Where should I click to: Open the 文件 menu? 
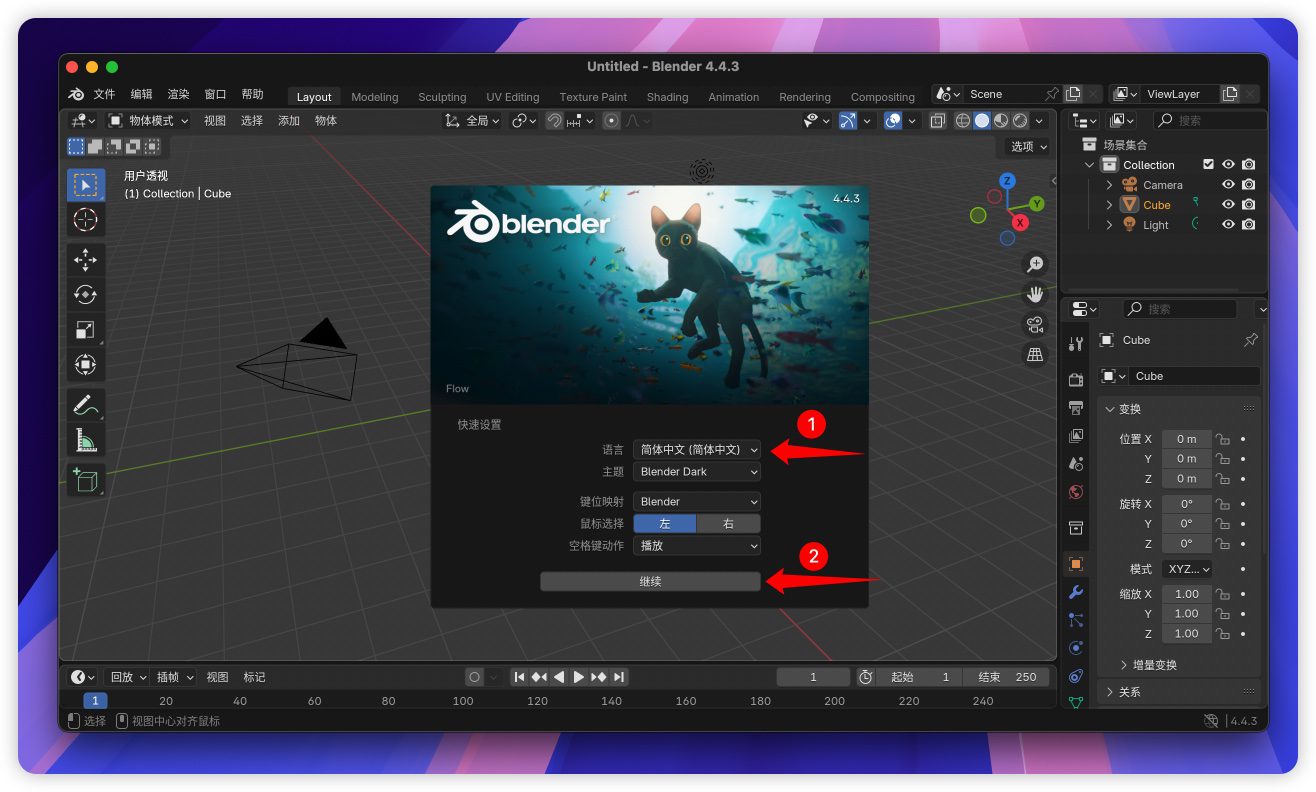click(x=104, y=94)
